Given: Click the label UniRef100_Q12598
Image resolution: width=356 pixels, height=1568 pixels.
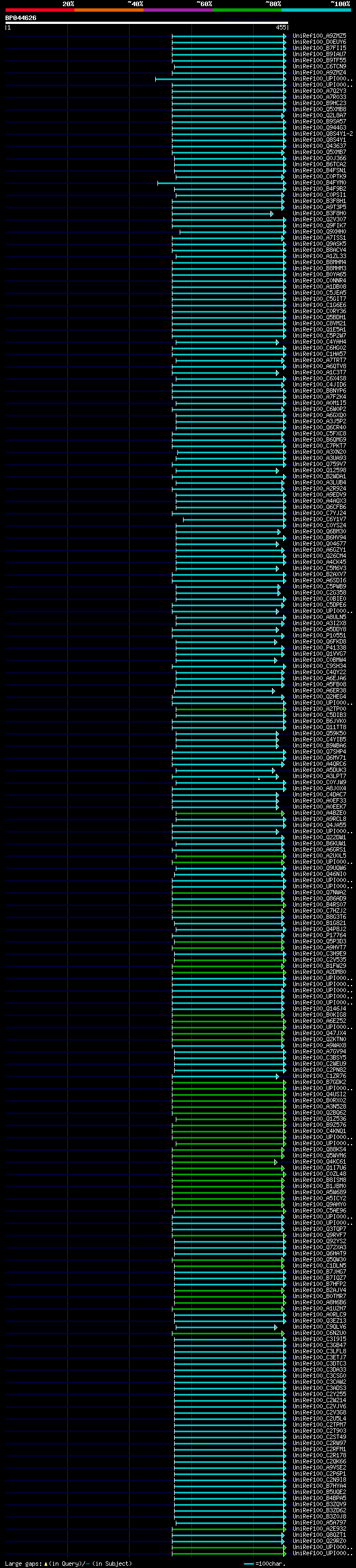Looking at the screenshot, I should pyautogui.click(x=319, y=470).
